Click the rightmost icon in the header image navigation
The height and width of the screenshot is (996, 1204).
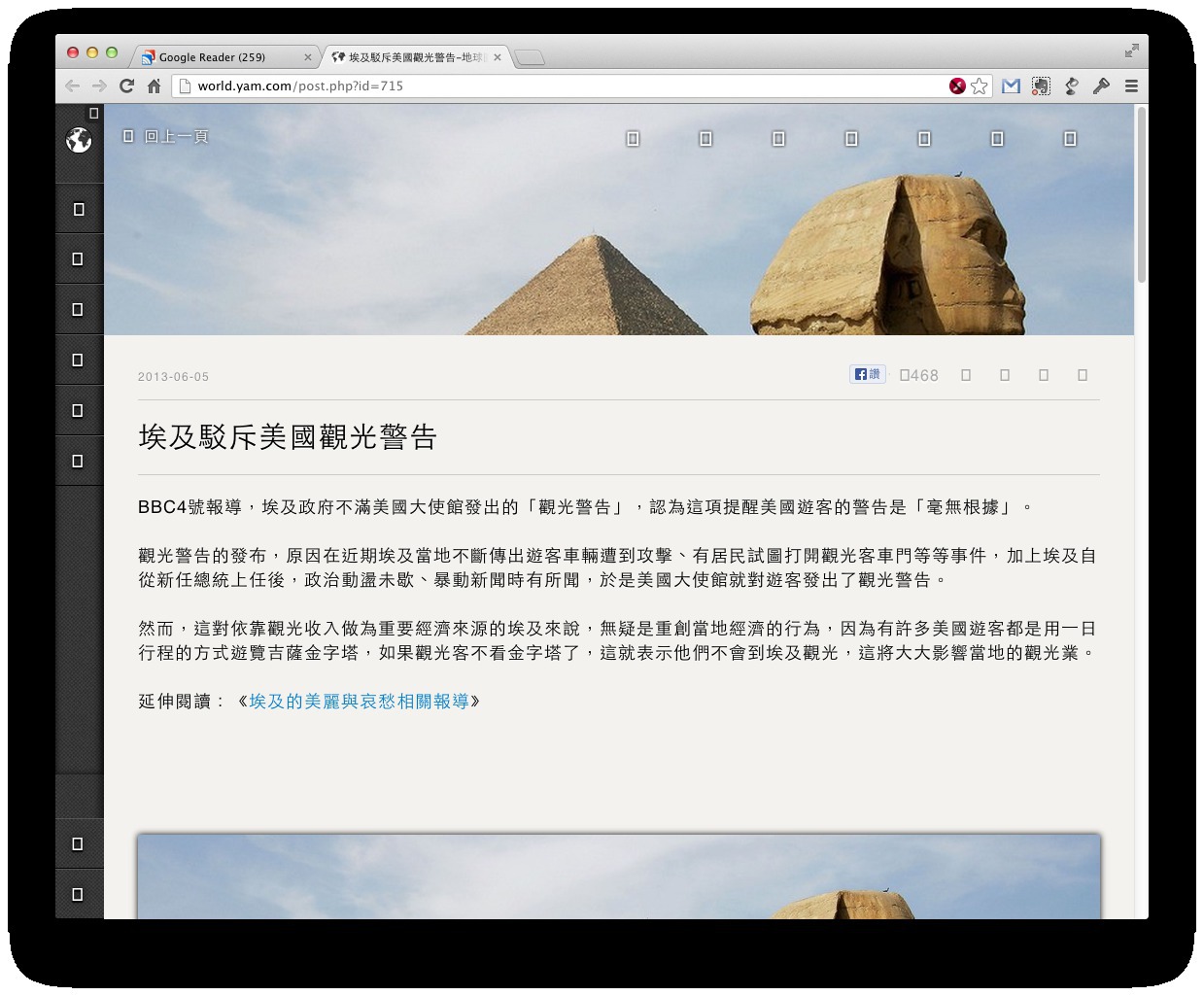pos(1070,139)
